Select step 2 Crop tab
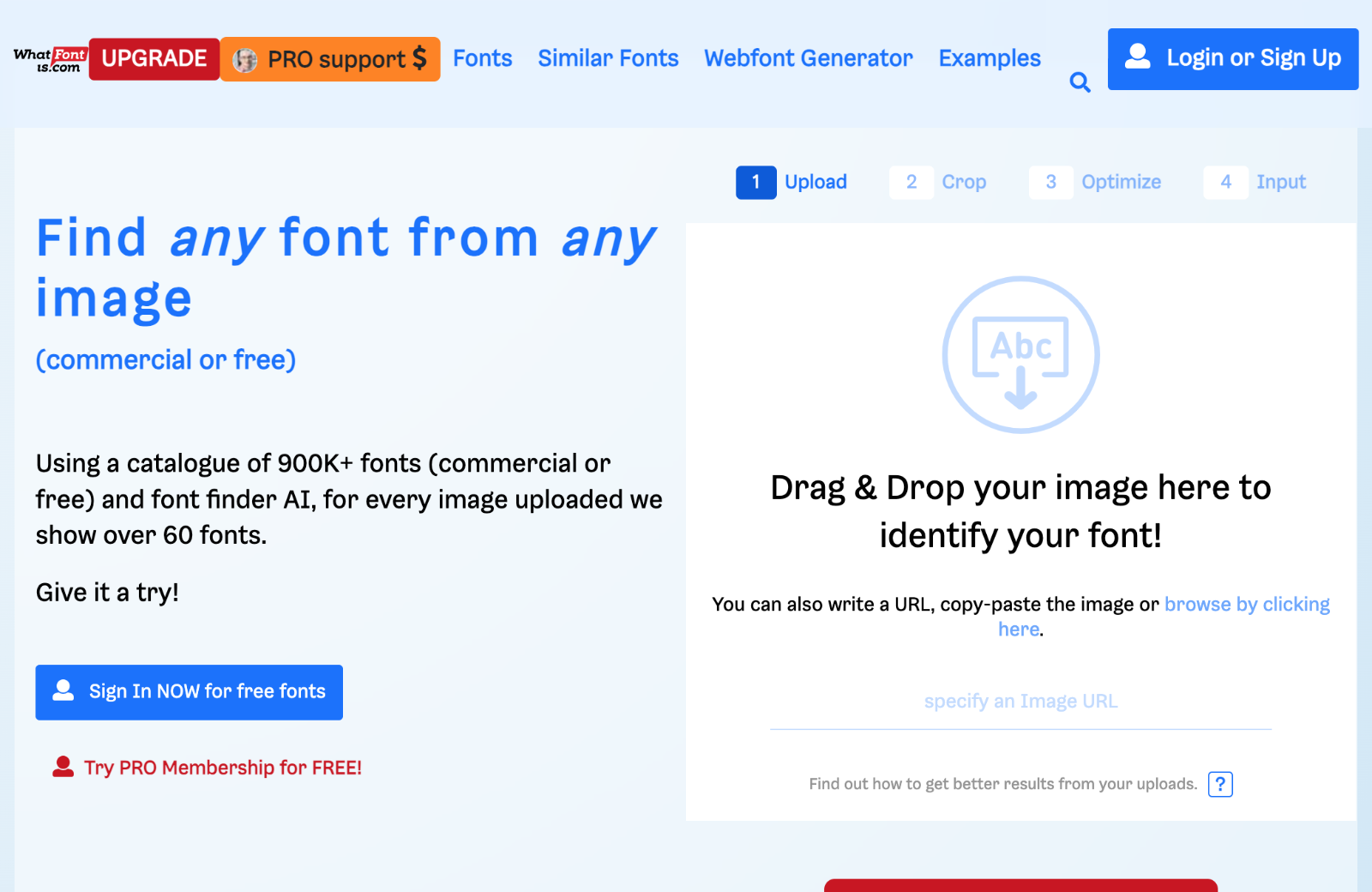Viewport: 1372px width, 892px height. (x=940, y=182)
